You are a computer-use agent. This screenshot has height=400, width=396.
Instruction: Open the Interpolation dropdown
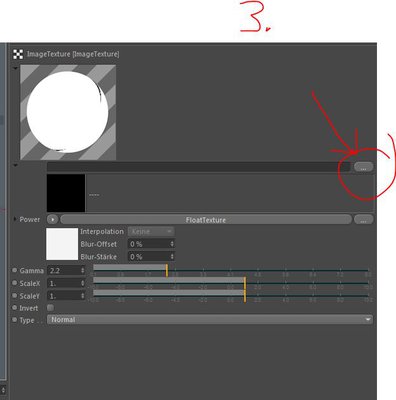pyautogui.click(x=151, y=231)
